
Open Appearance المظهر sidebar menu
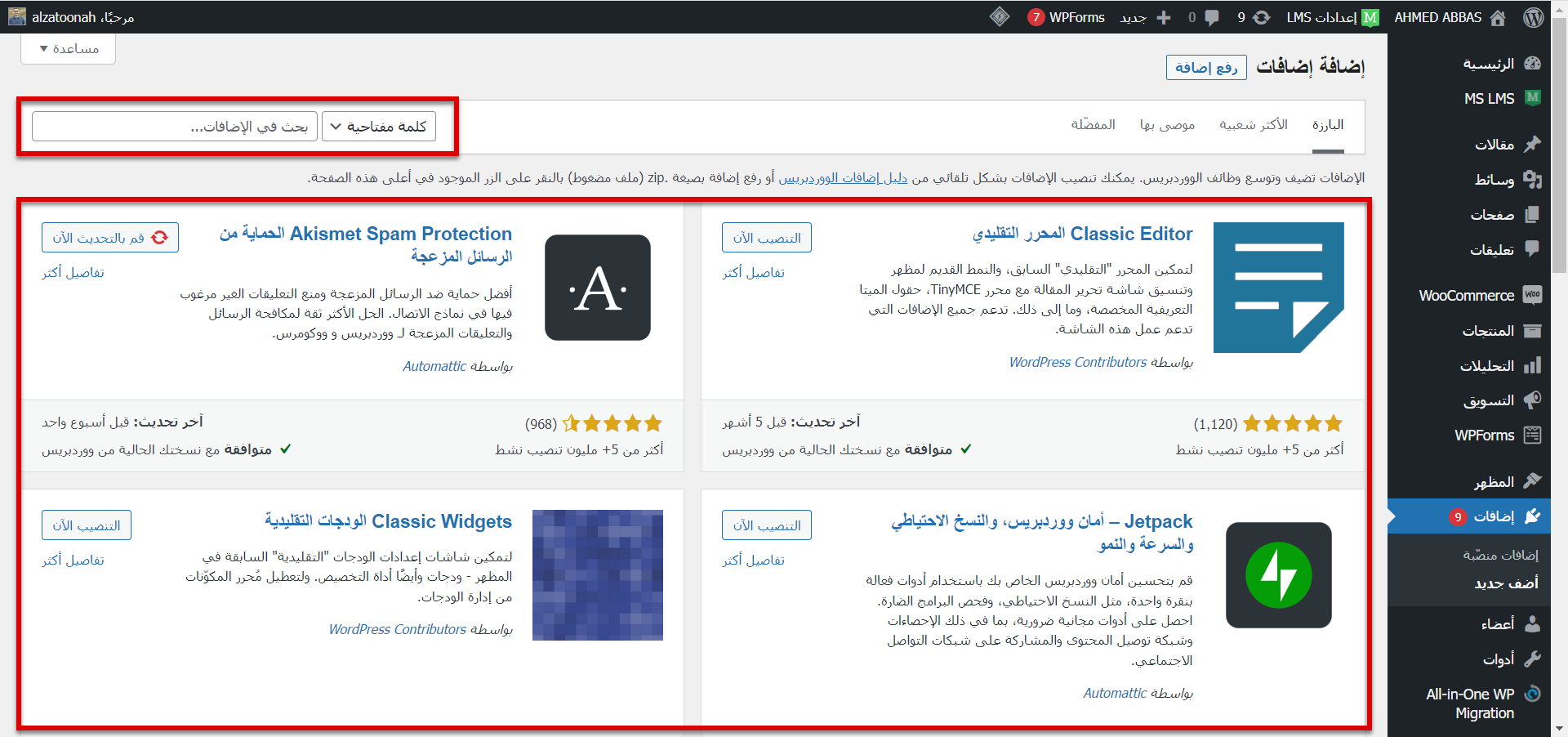pyautogui.click(x=1506, y=482)
